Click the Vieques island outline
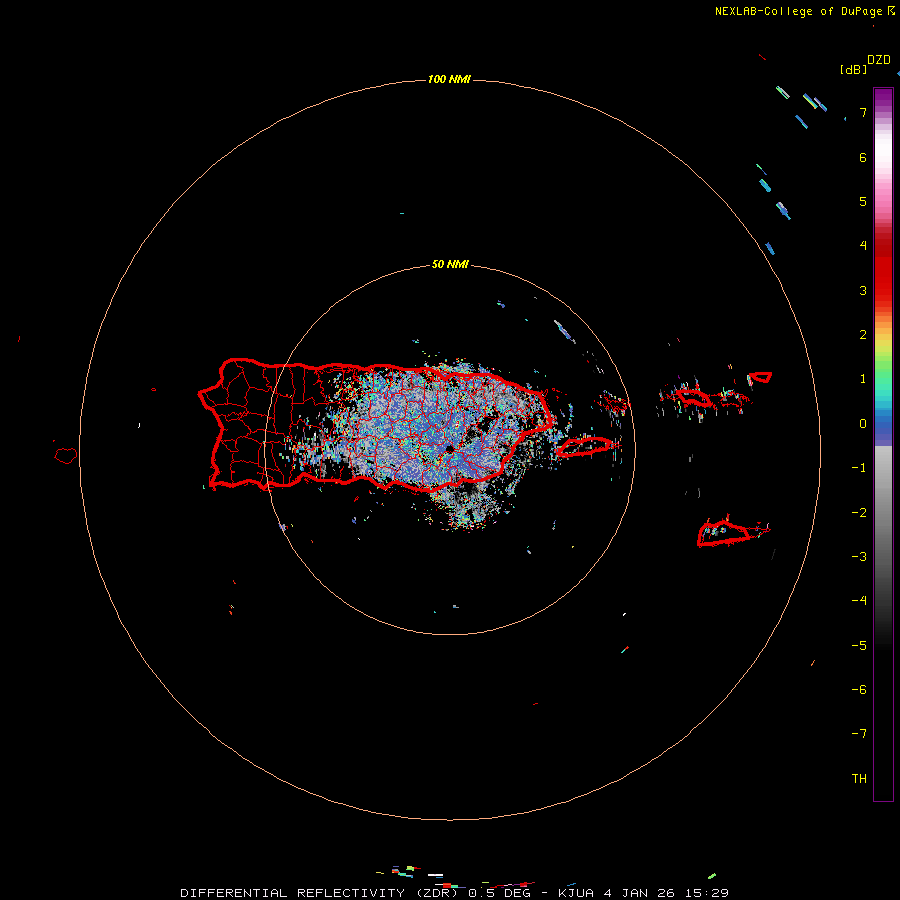The image size is (900, 900). pyautogui.click(x=585, y=446)
